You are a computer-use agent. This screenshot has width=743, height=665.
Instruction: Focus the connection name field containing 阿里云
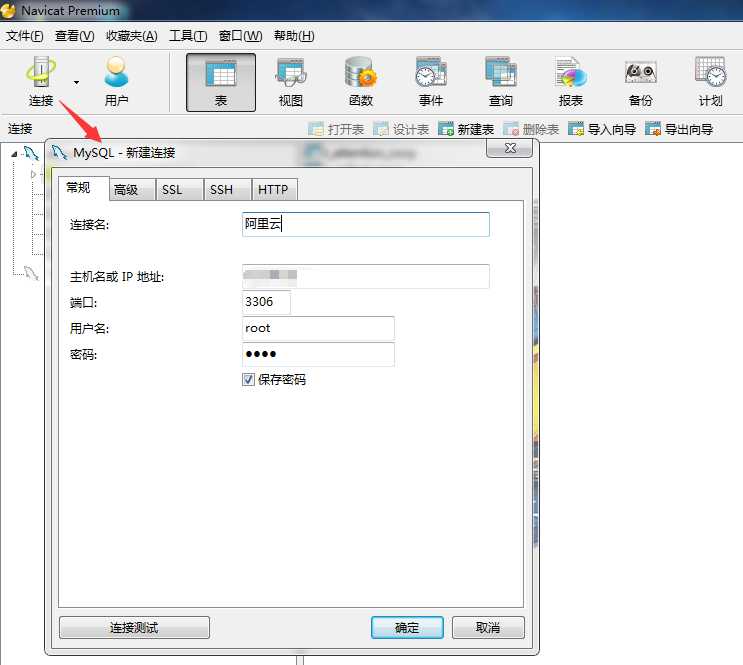click(x=365, y=224)
